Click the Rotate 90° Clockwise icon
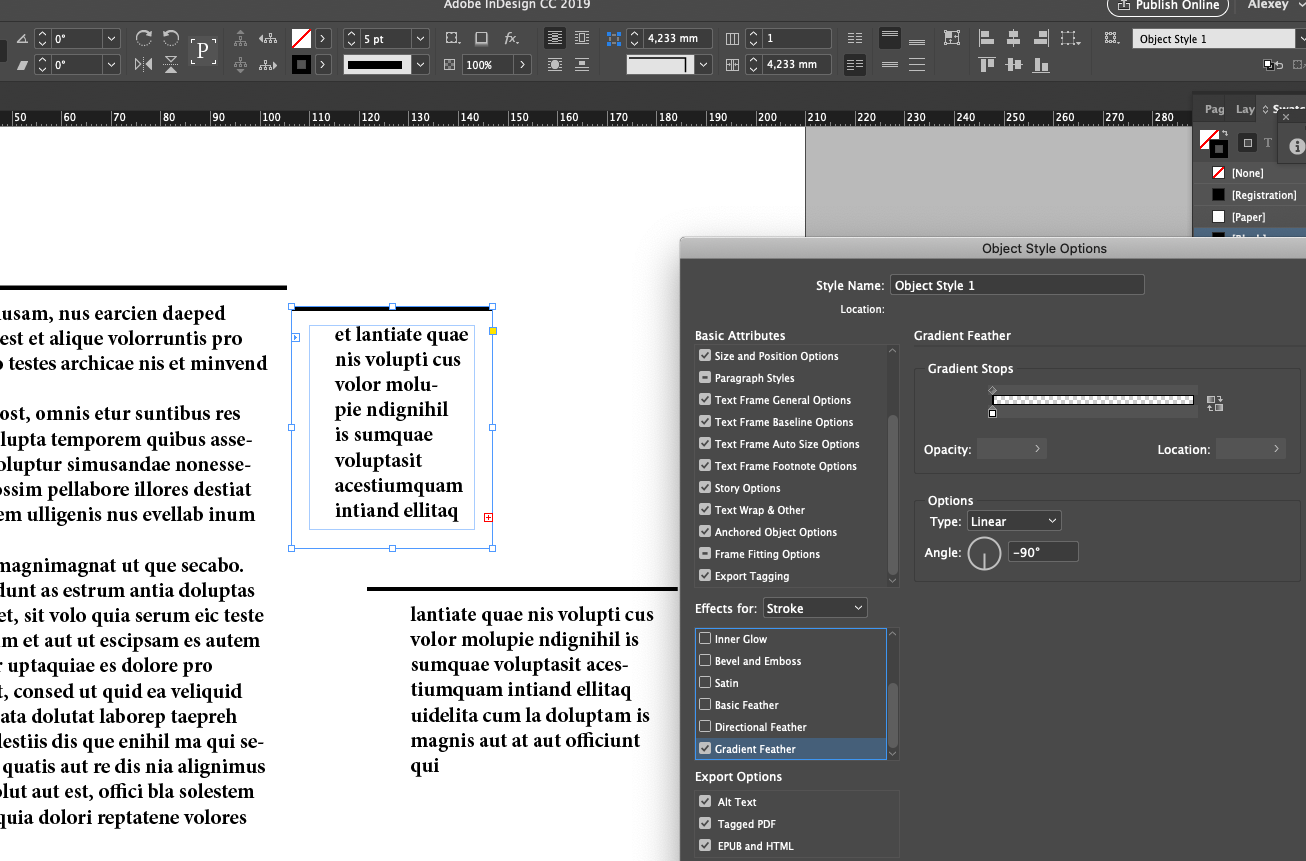Viewport: 1306px width, 861px height. [144, 38]
